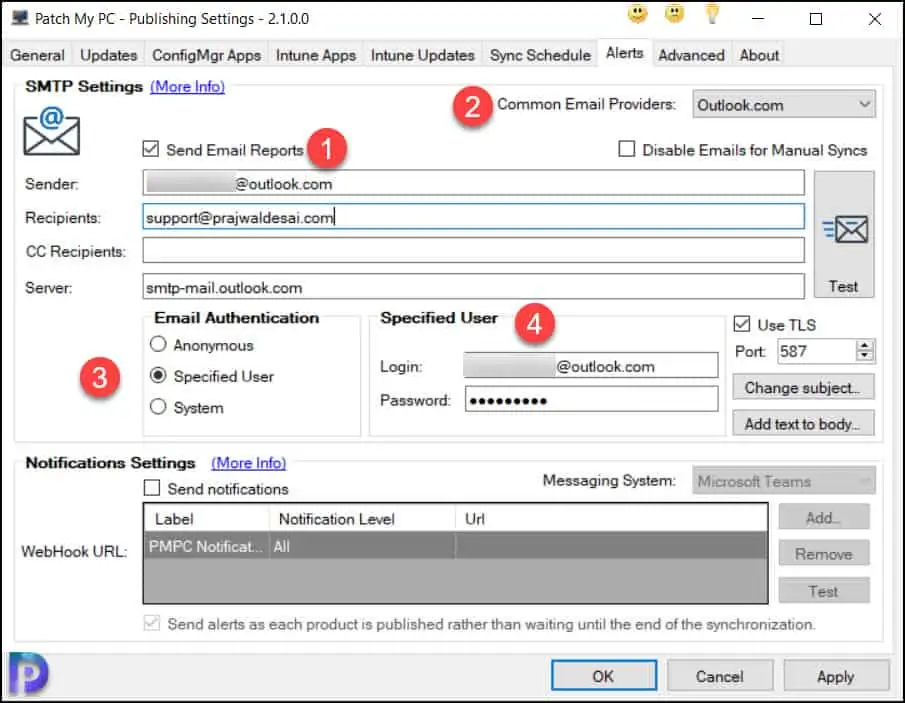Click the Password field
This screenshot has height=703, width=905.
tap(591, 399)
